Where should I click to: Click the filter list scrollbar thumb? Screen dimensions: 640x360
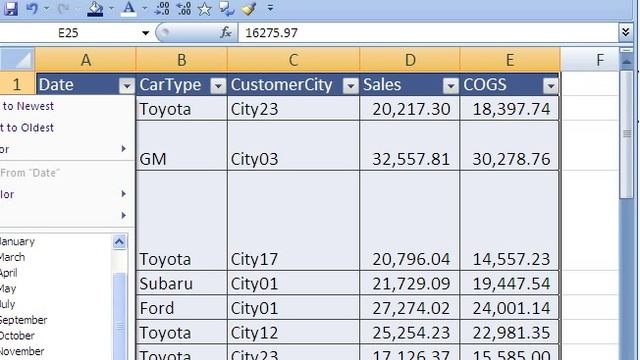[120, 316]
